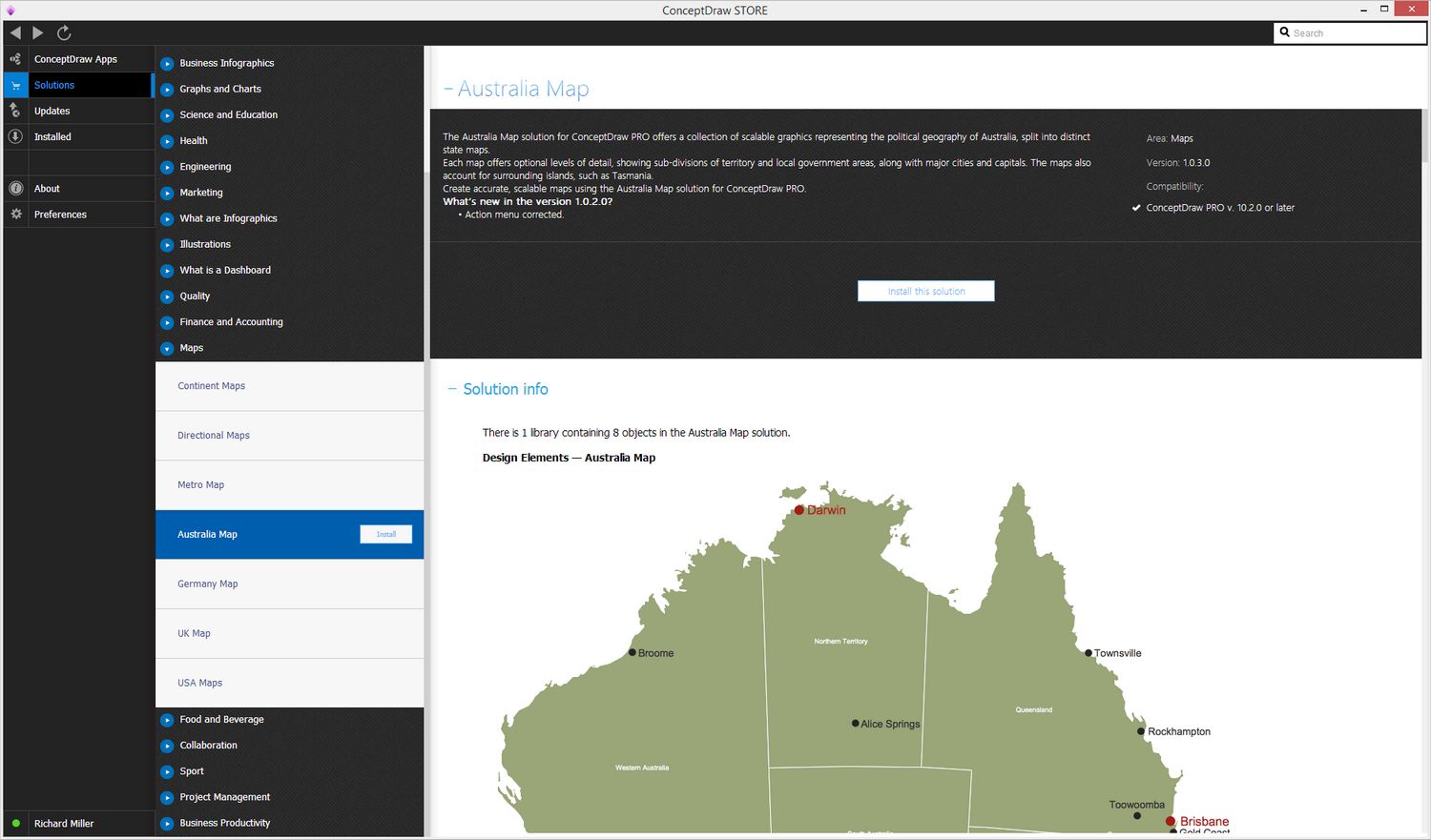Image resolution: width=1431 pixels, height=840 pixels.
Task: Expand the Business Productivity category
Action: coord(167,823)
